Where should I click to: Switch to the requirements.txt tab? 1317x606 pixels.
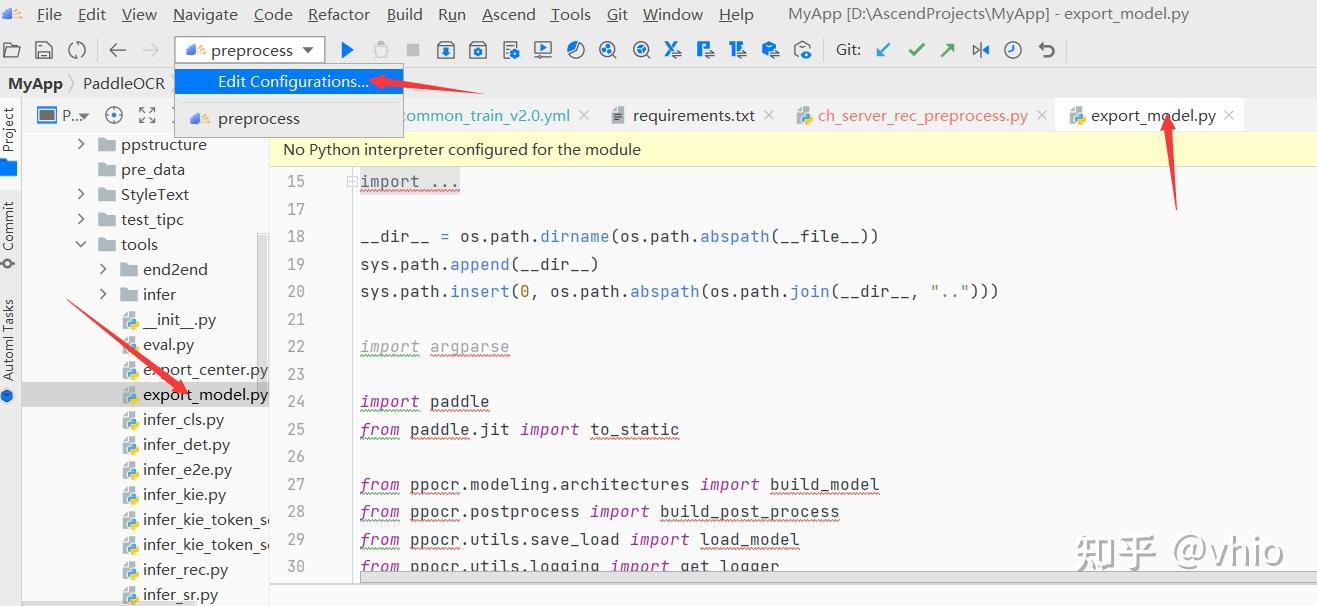point(693,114)
